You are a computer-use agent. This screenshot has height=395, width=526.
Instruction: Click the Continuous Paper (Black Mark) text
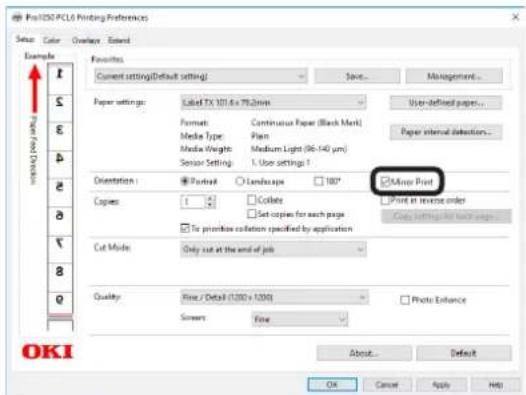coord(306,123)
